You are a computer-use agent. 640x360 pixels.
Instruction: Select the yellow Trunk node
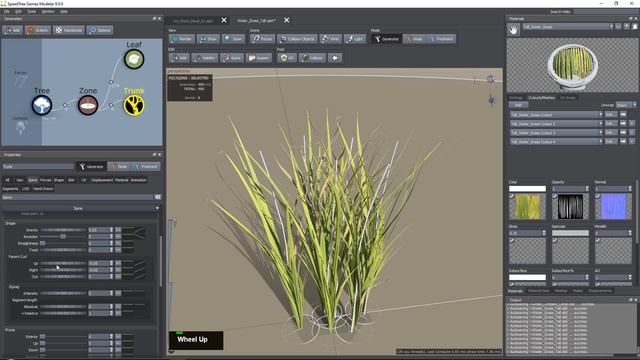(134, 105)
